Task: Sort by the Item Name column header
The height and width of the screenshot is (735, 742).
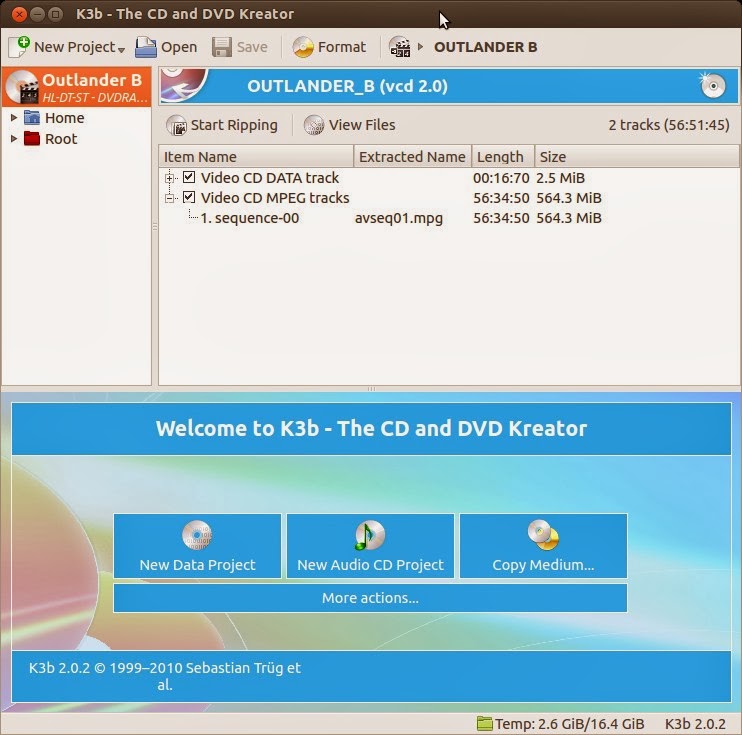Action: click(256, 157)
